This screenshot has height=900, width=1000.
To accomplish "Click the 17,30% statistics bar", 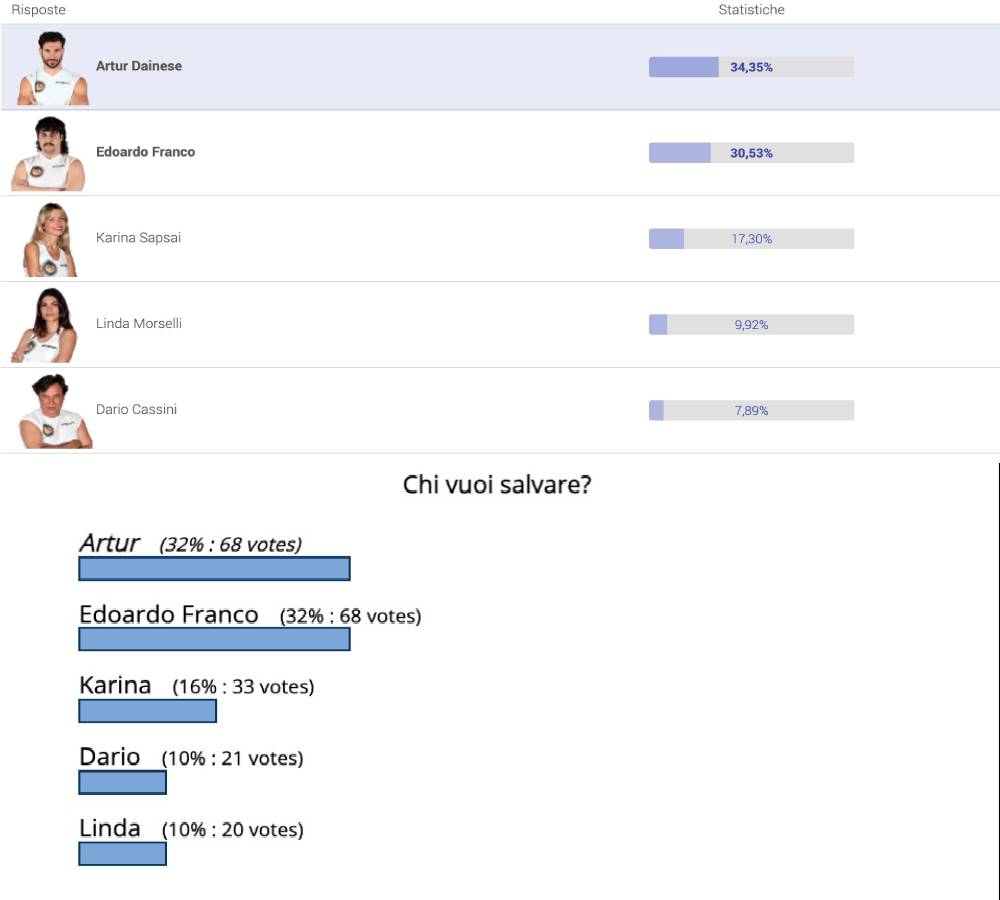I will 751,239.
